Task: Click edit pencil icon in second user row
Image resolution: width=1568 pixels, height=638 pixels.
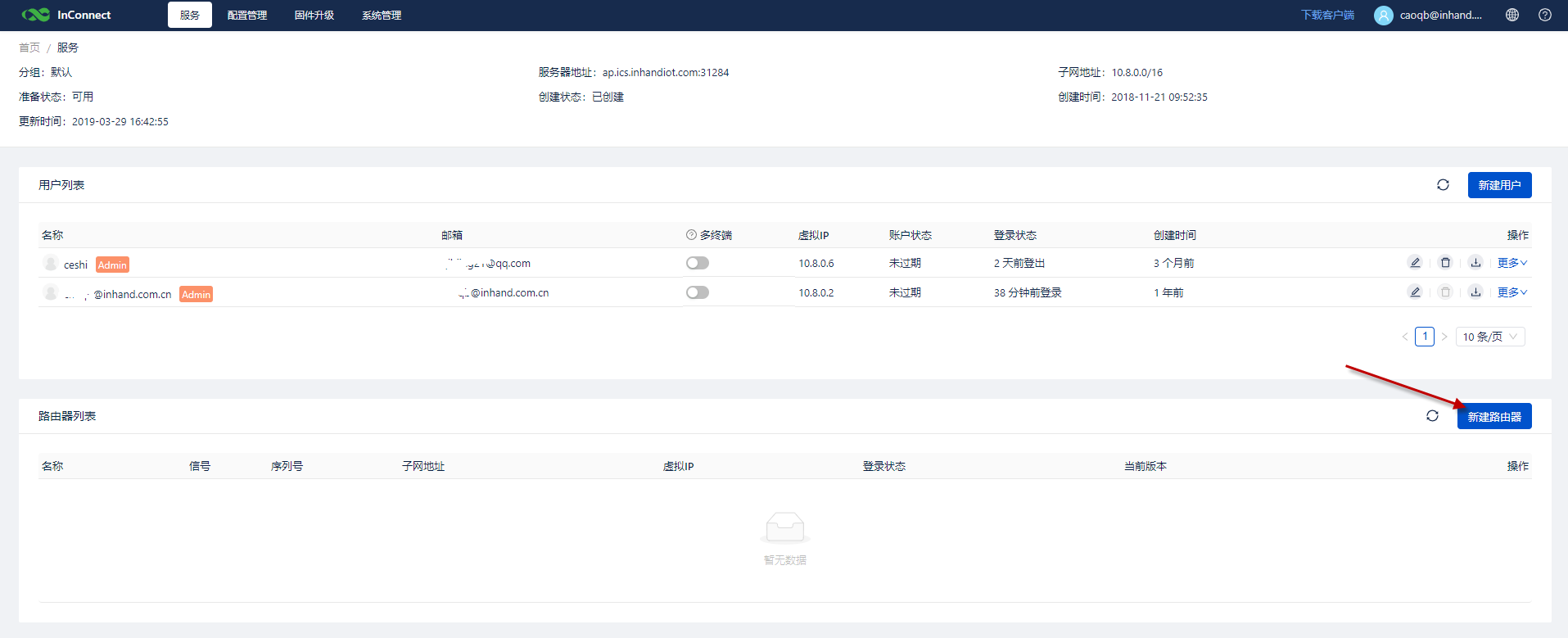Action: tap(1414, 292)
